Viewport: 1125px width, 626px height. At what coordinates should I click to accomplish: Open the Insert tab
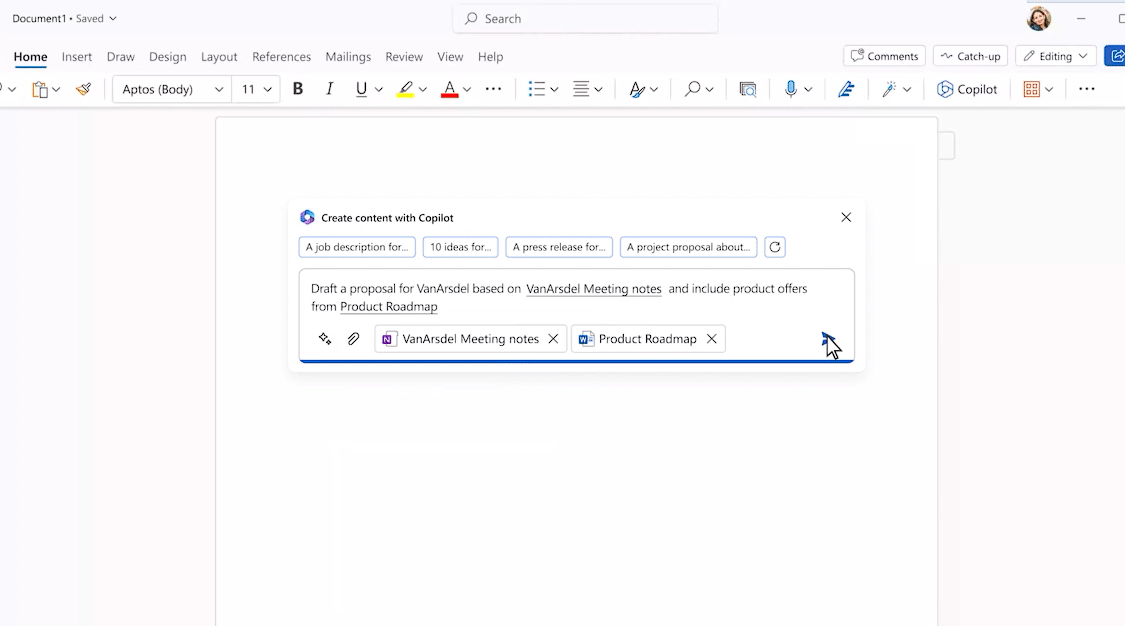pos(77,57)
